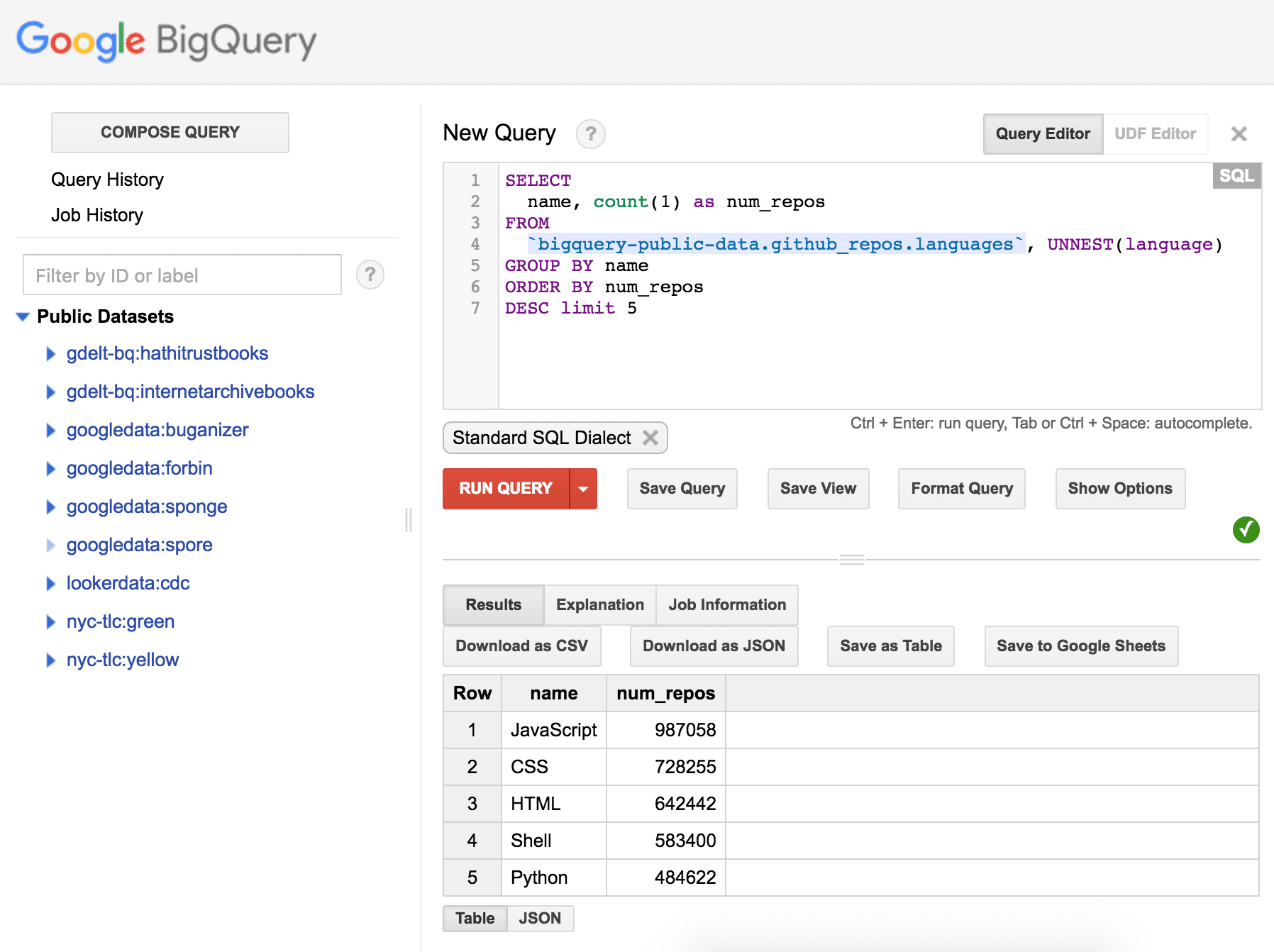Expand the nyc-tlc:yellow dataset
Viewport: 1274px width, 952px height.
(50, 660)
